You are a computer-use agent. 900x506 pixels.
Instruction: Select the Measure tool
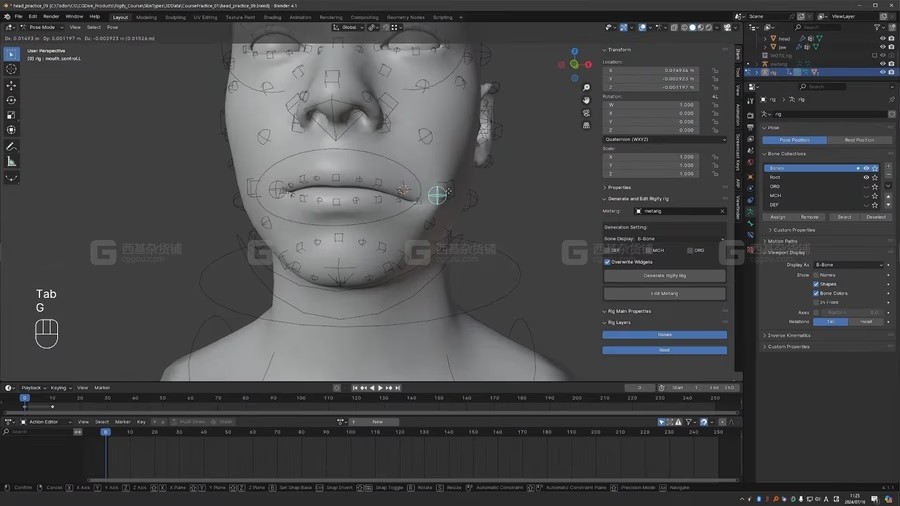11,162
